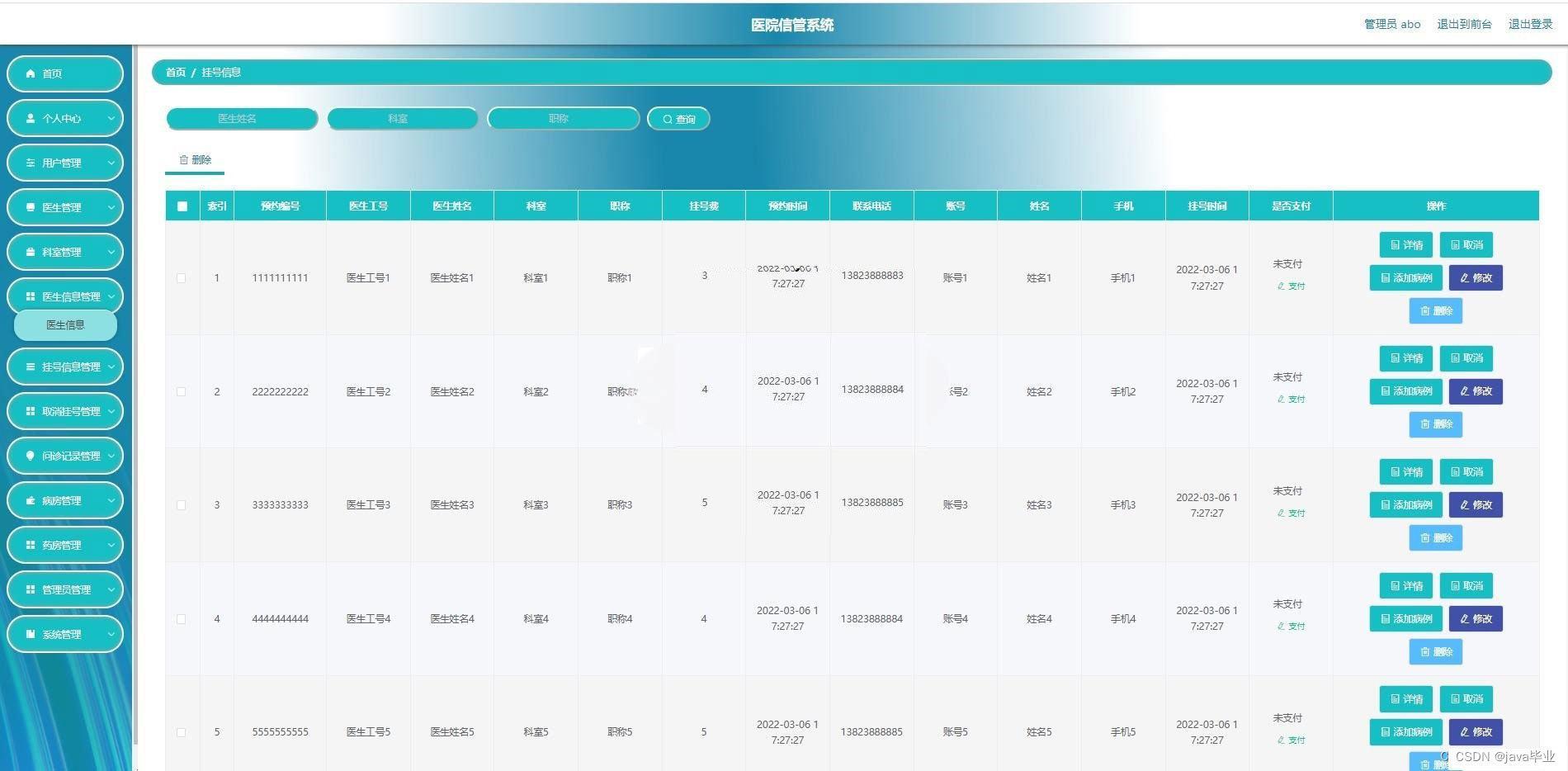
Task: Expand the 科室管理 menu chevron
Action: (x=111, y=252)
